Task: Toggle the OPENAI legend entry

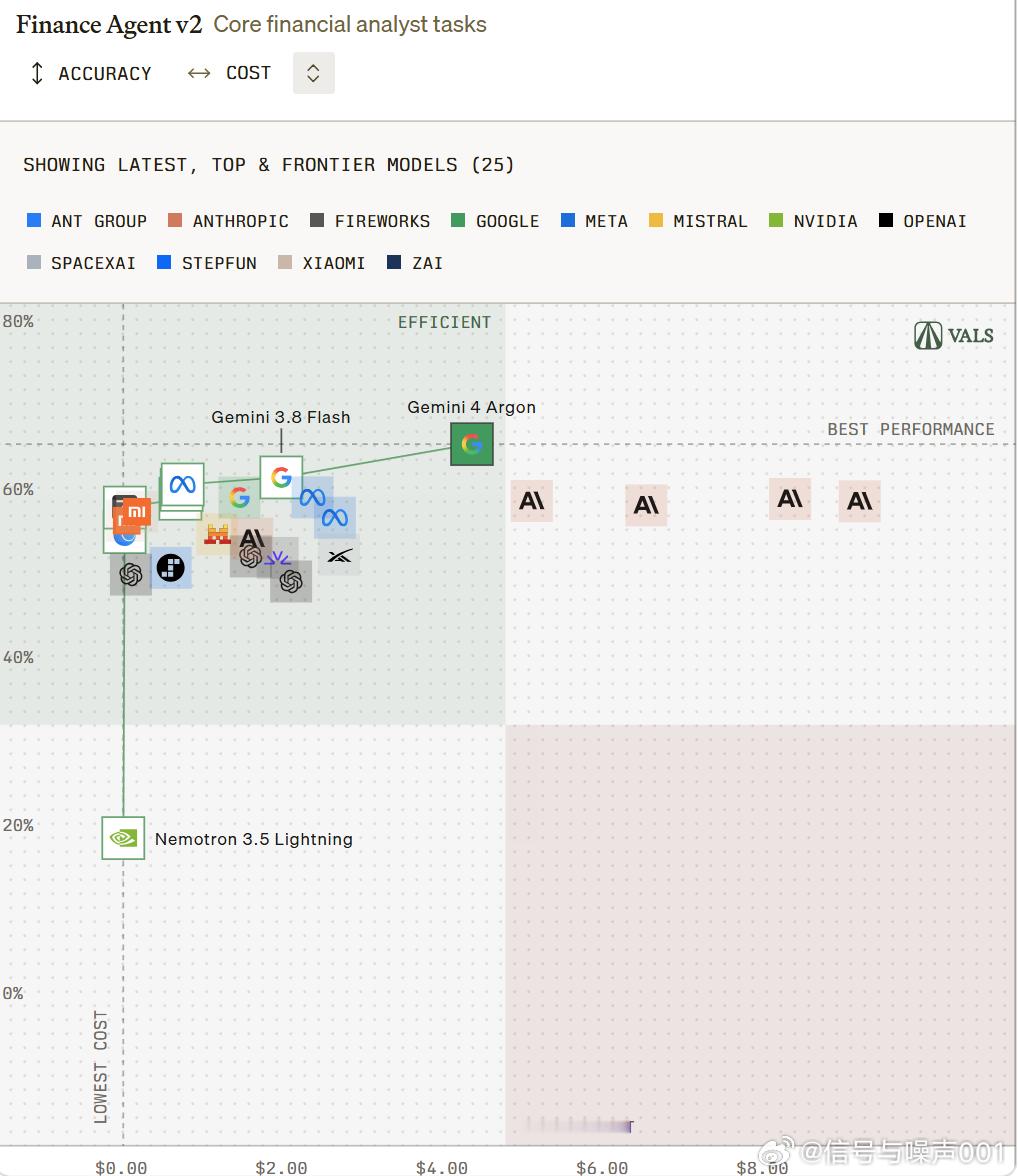Action: click(923, 220)
